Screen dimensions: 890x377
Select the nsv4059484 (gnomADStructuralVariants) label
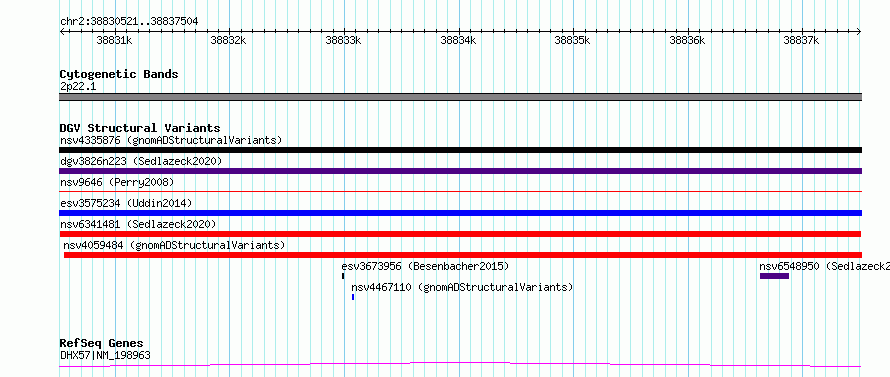pyautogui.click(x=174, y=245)
